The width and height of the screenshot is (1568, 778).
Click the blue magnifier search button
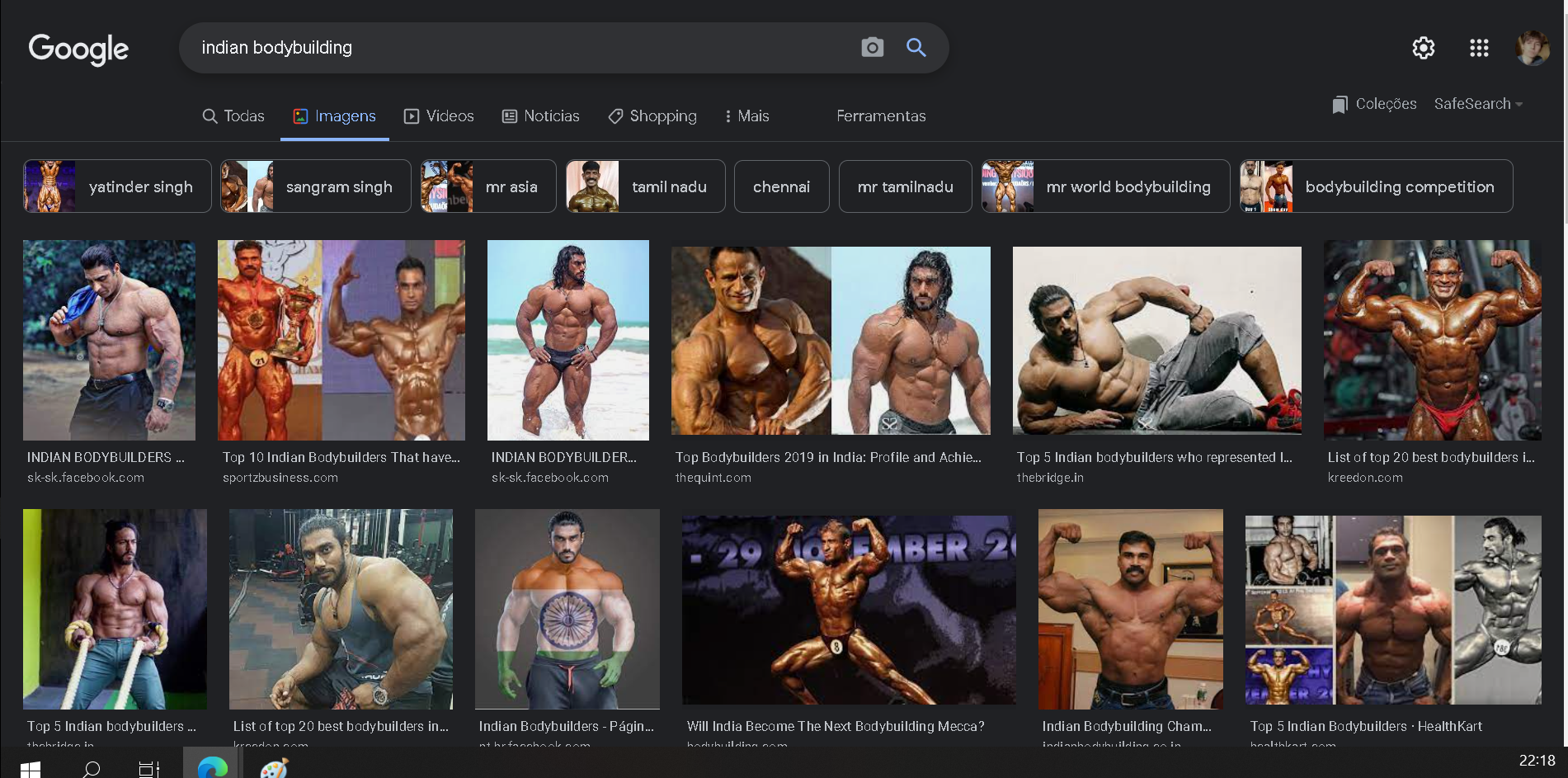(916, 47)
